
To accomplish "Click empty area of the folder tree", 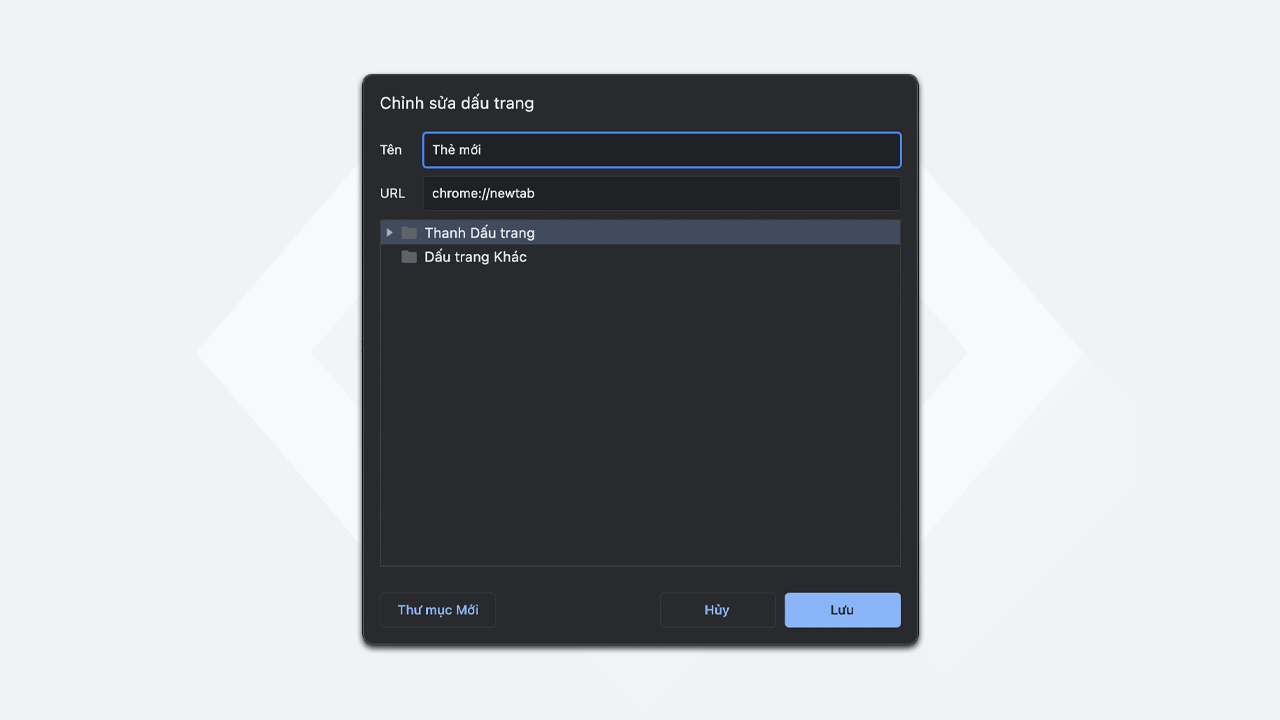I will 640,420.
